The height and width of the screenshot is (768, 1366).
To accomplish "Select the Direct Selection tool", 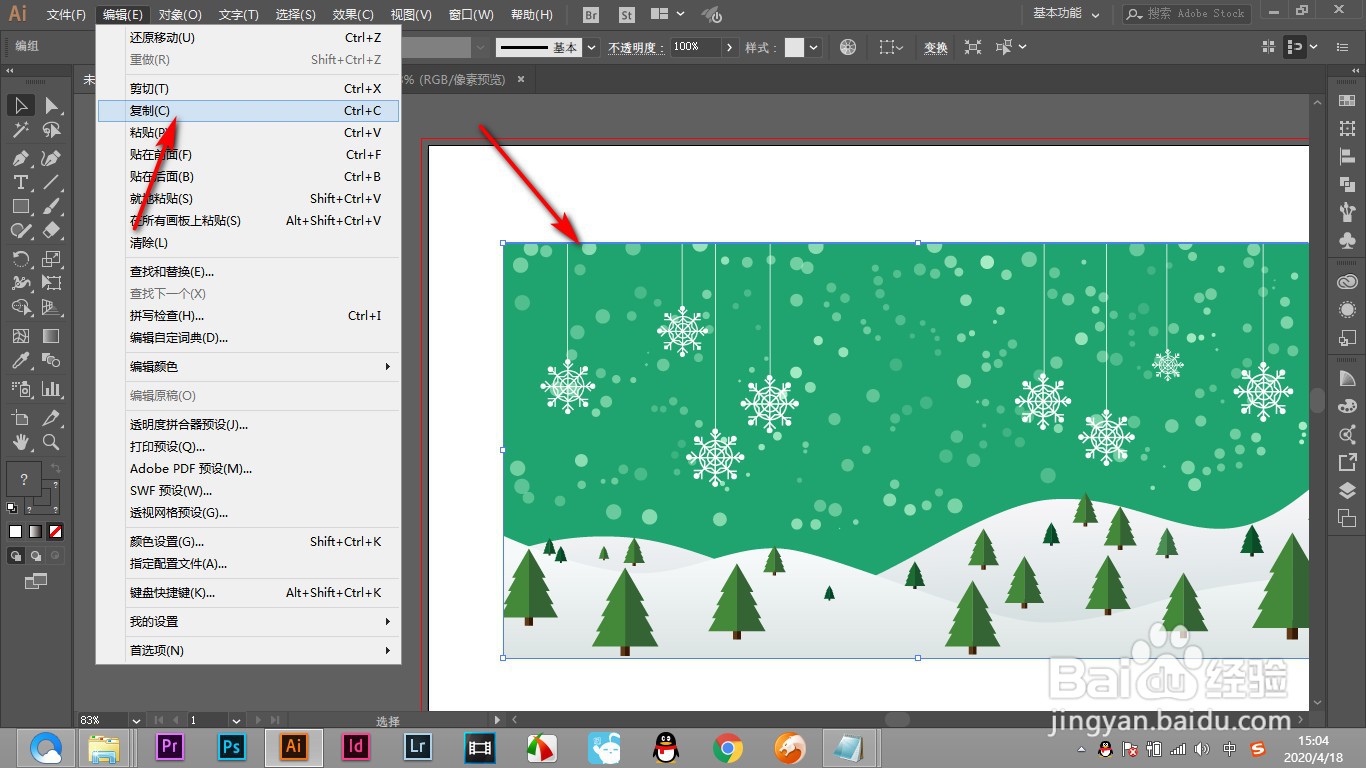I will click(52, 105).
